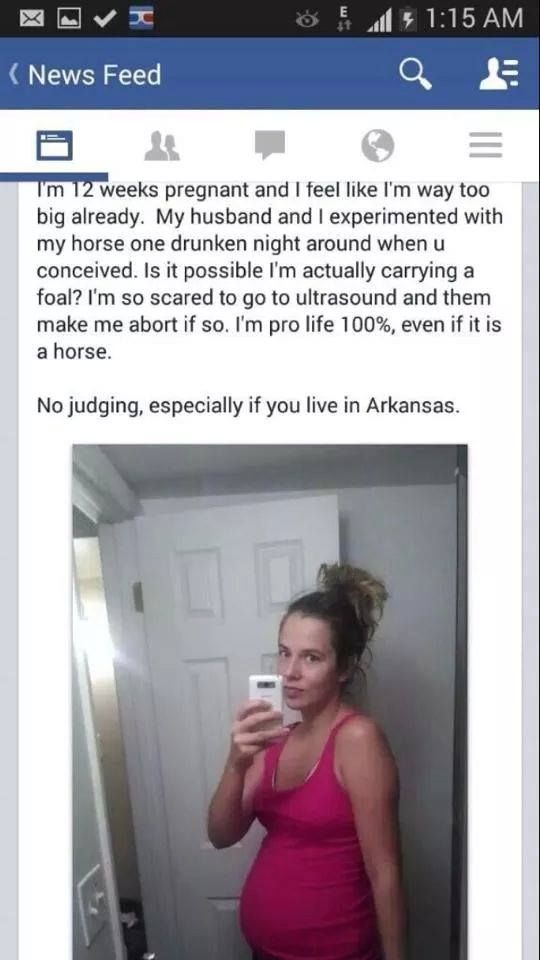This screenshot has height=960, width=540.
Task: Open the hamburger more menu
Action: click(486, 146)
